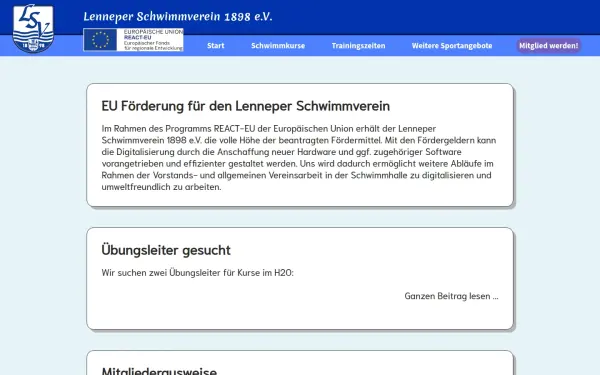The width and height of the screenshot is (600, 375).
Task: Click the text 'Wir suchen zwei Übungsleiter für Kurse im H2O:'
Action: (197, 273)
